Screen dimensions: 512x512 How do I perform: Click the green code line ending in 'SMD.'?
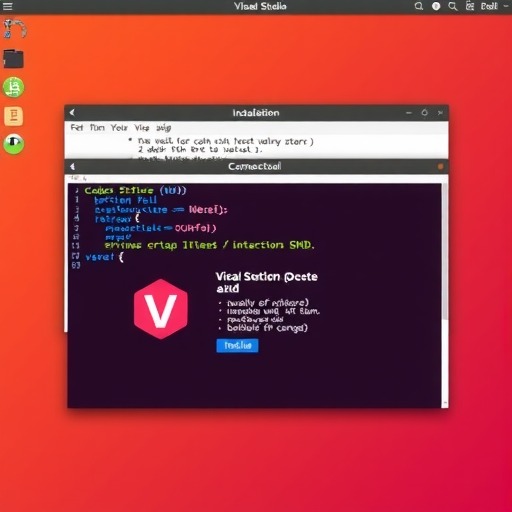point(209,245)
